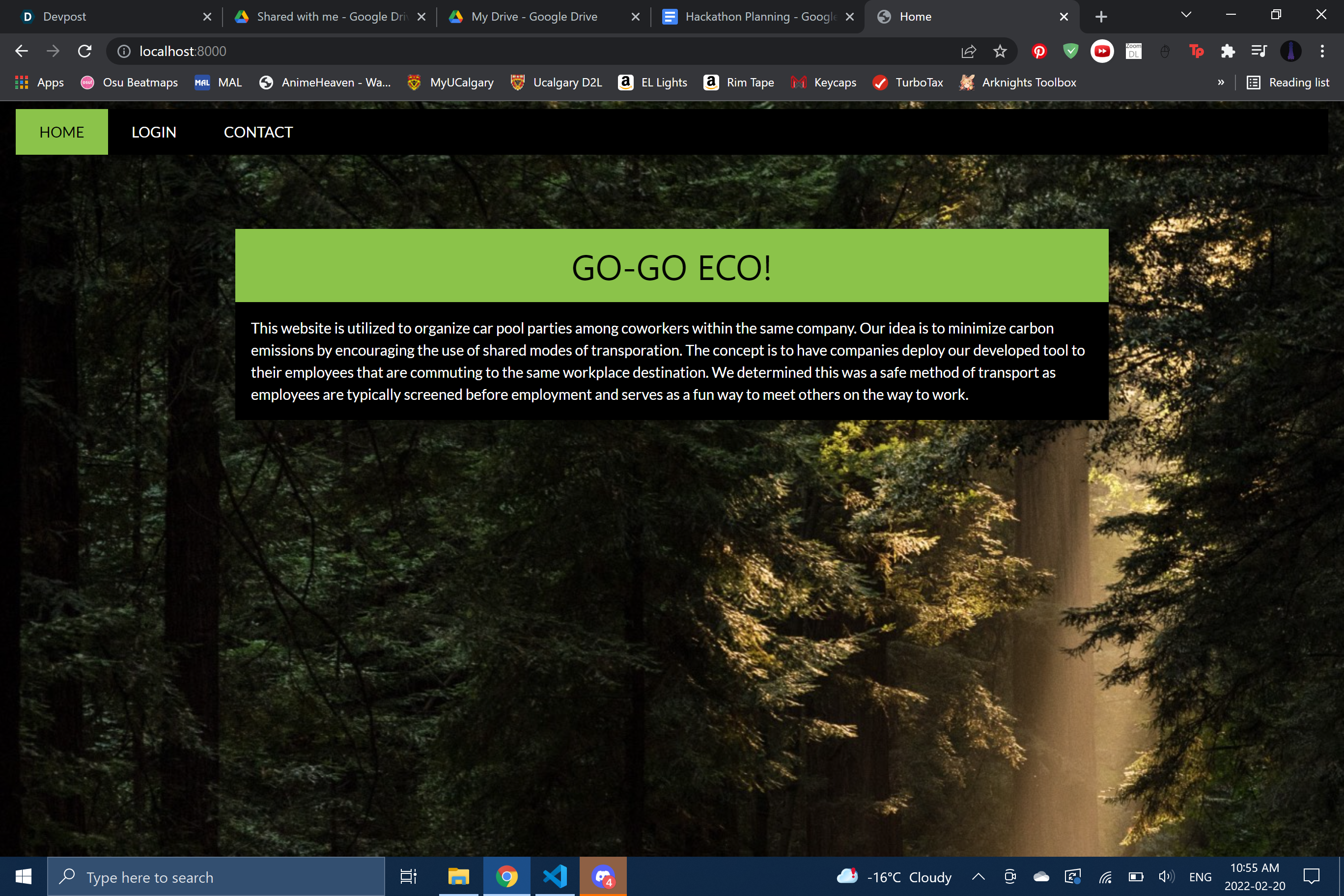1344x896 pixels.
Task: Click the Pinterest extension icon
Action: [x=1039, y=52]
